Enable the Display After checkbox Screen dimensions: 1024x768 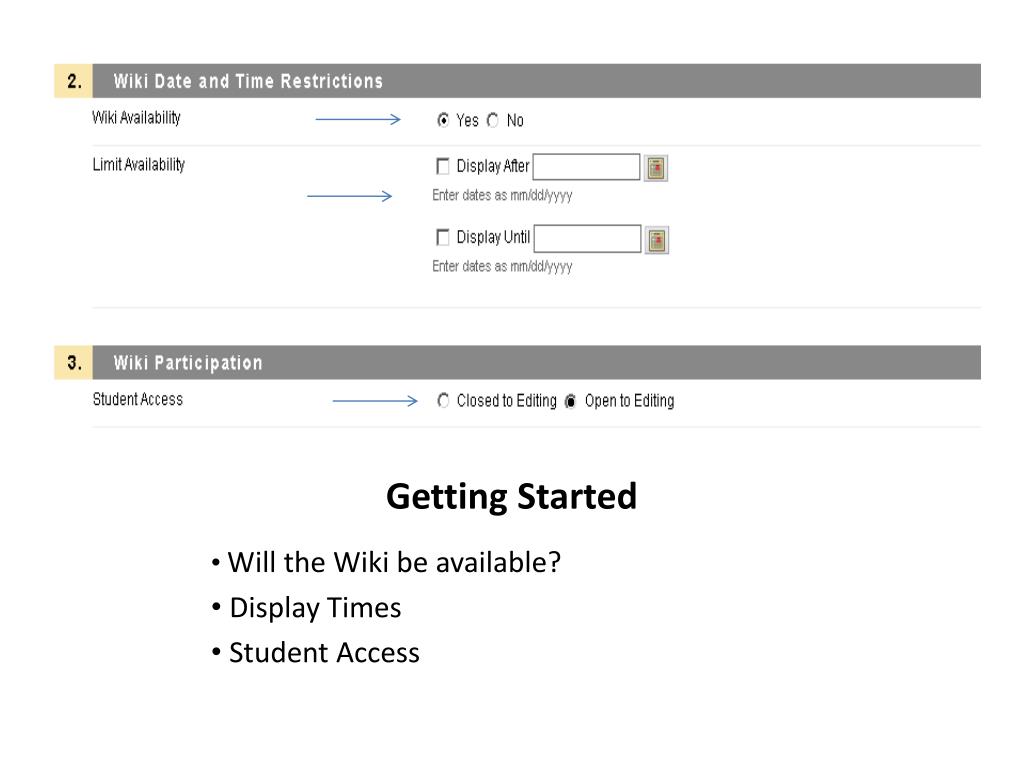click(x=443, y=166)
